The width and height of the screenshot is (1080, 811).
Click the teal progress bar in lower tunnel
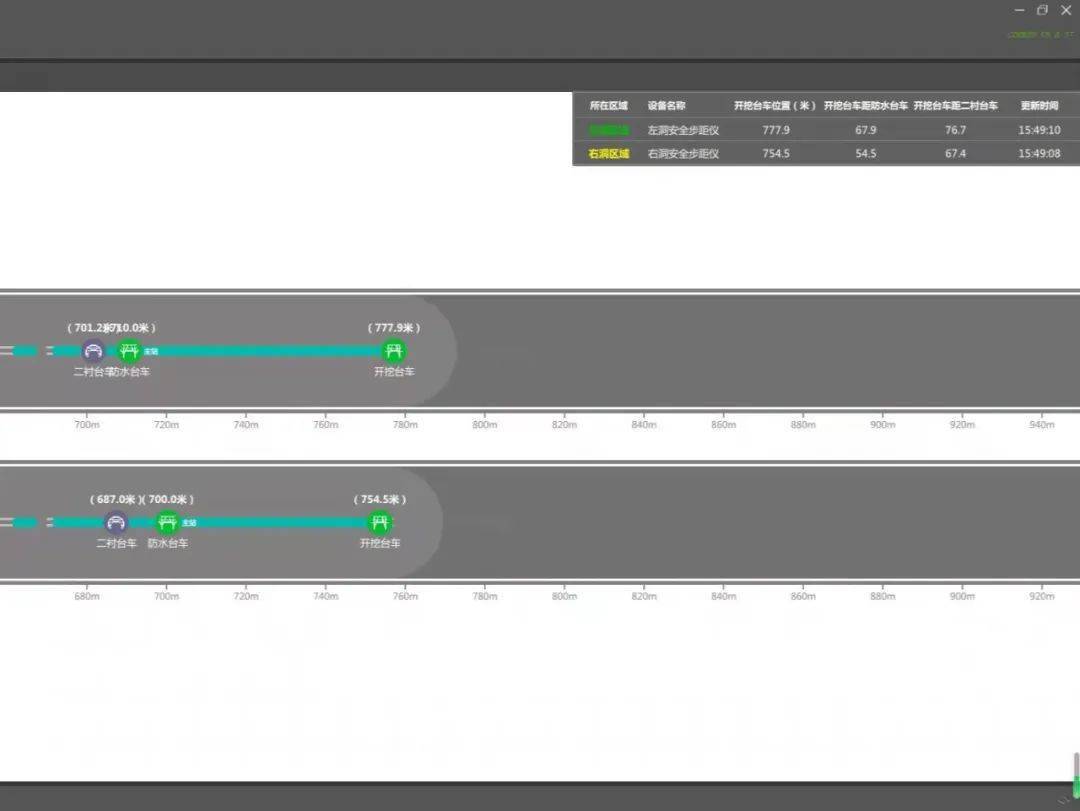click(x=270, y=522)
